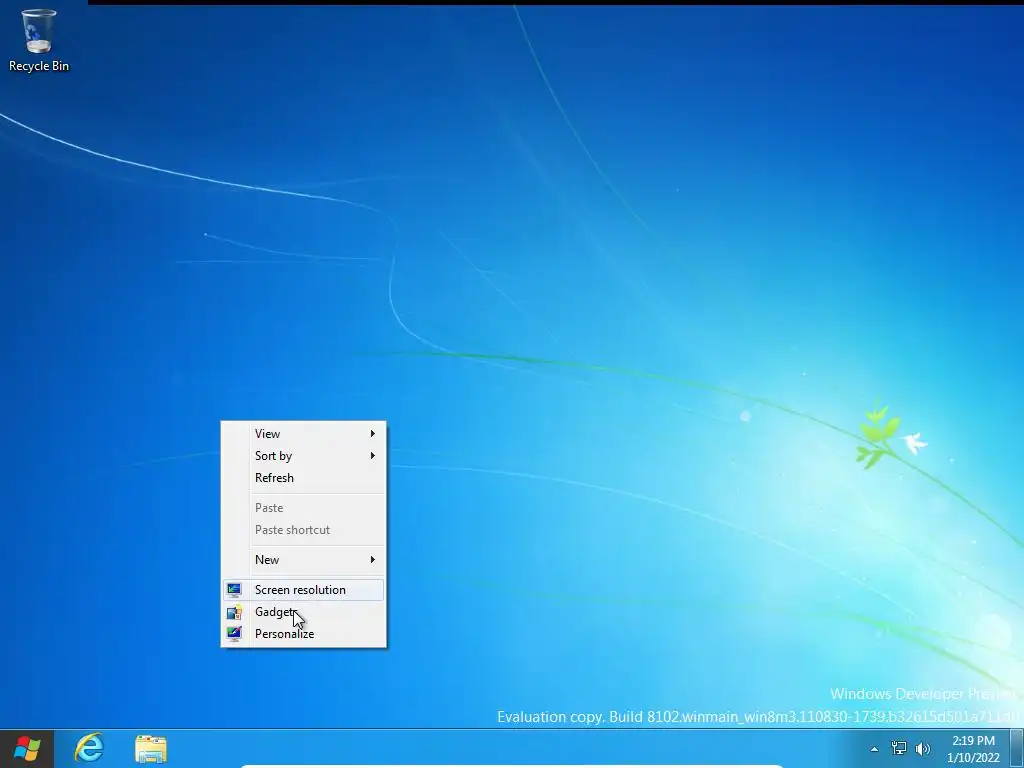Open the volume speaker tray icon

(923, 748)
